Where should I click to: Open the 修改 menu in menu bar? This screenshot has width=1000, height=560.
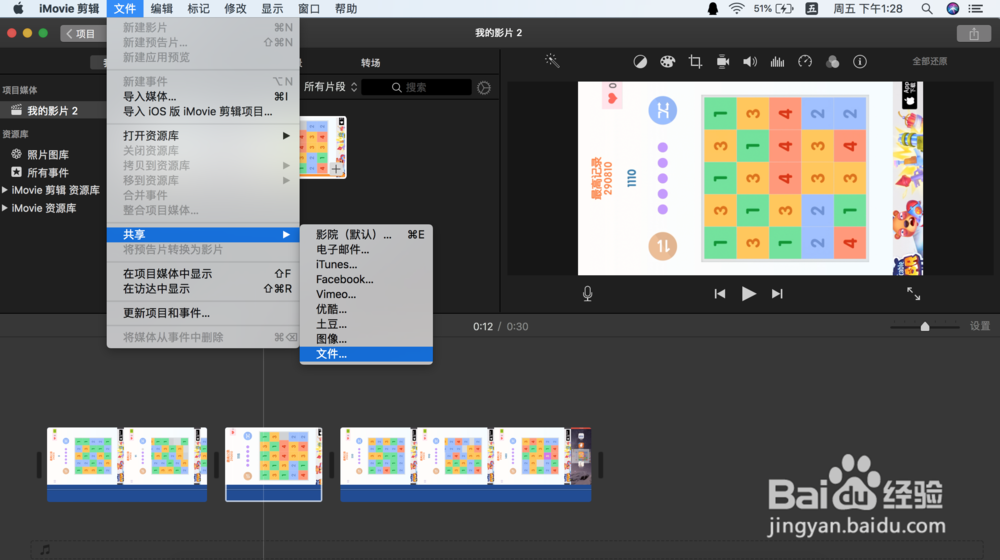click(235, 8)
